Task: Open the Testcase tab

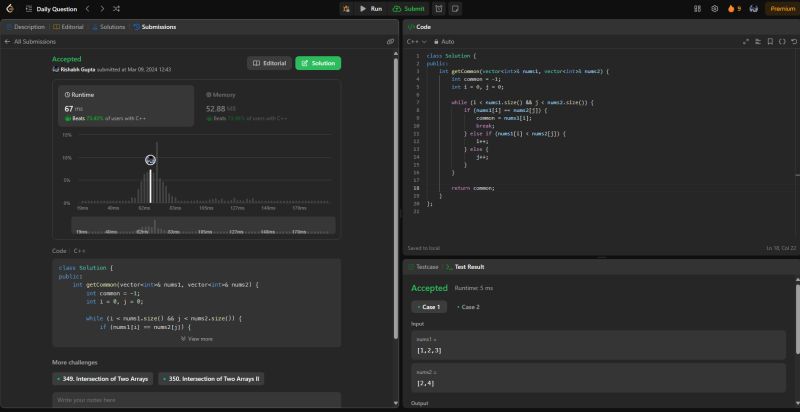Action: click(x=427, y=267)
